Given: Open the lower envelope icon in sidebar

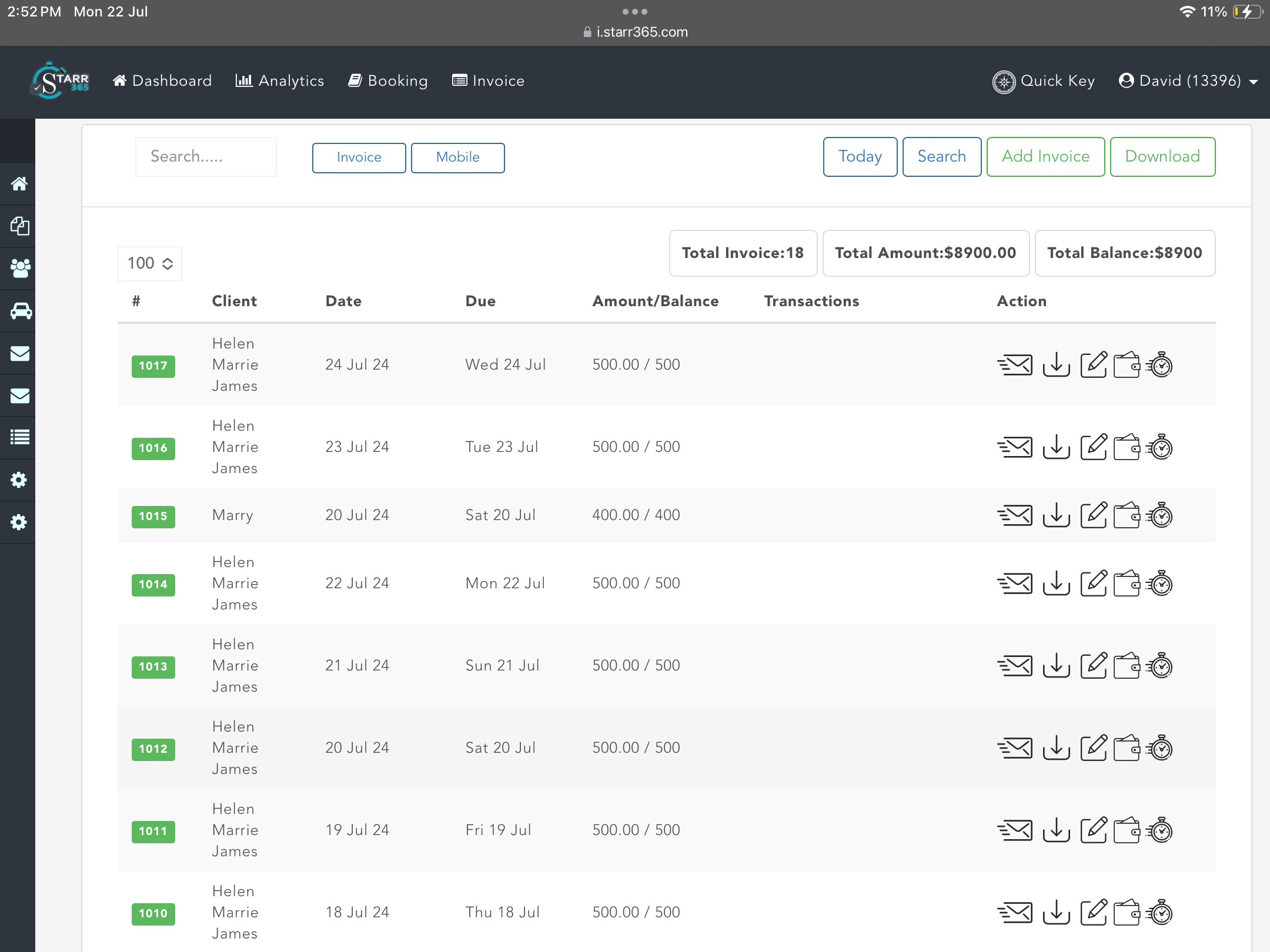Looking at the screenshot, I should [19, 395].
